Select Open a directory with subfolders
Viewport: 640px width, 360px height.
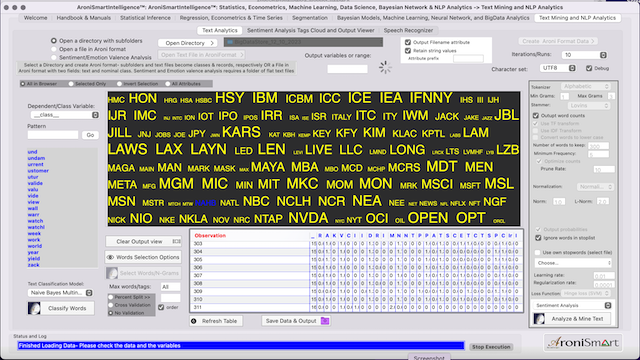coord(53,41)
